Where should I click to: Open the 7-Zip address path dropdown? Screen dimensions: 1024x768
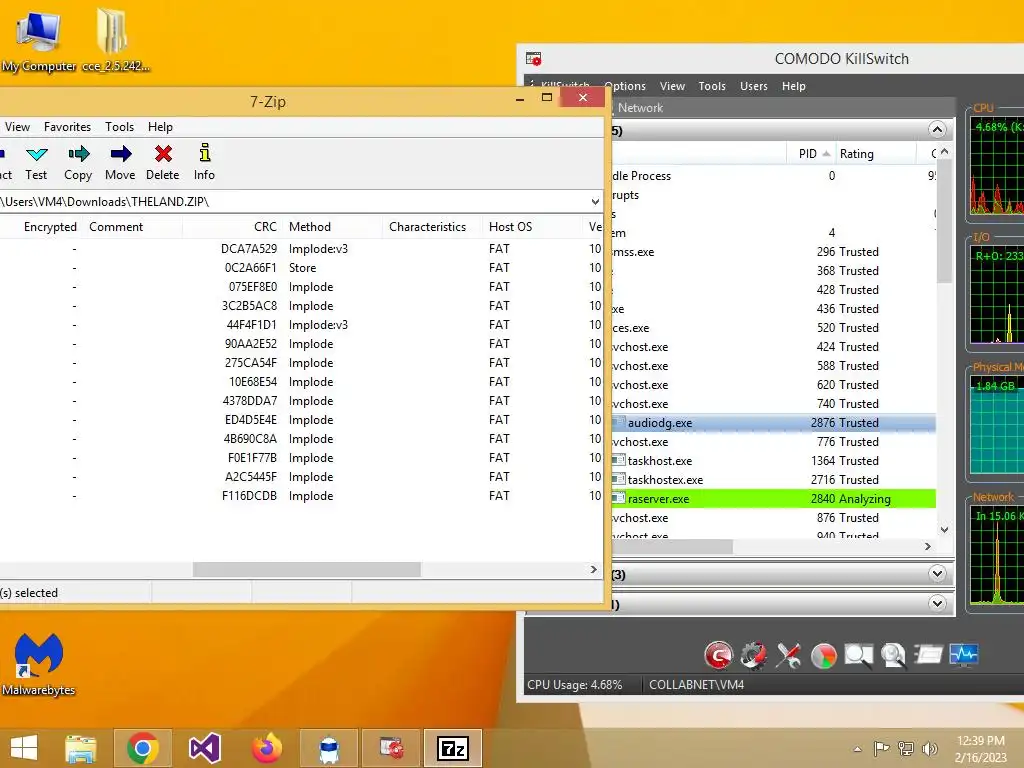point(594,202)
